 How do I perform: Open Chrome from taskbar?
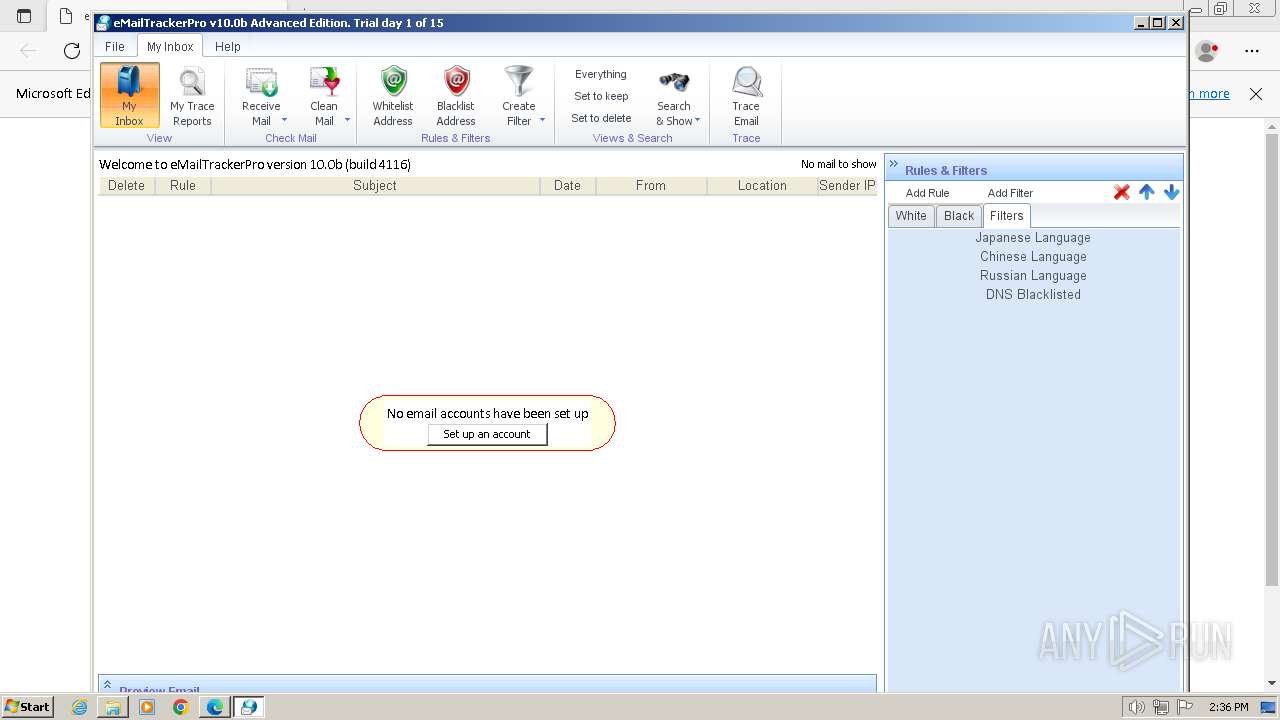coord(180,707)
